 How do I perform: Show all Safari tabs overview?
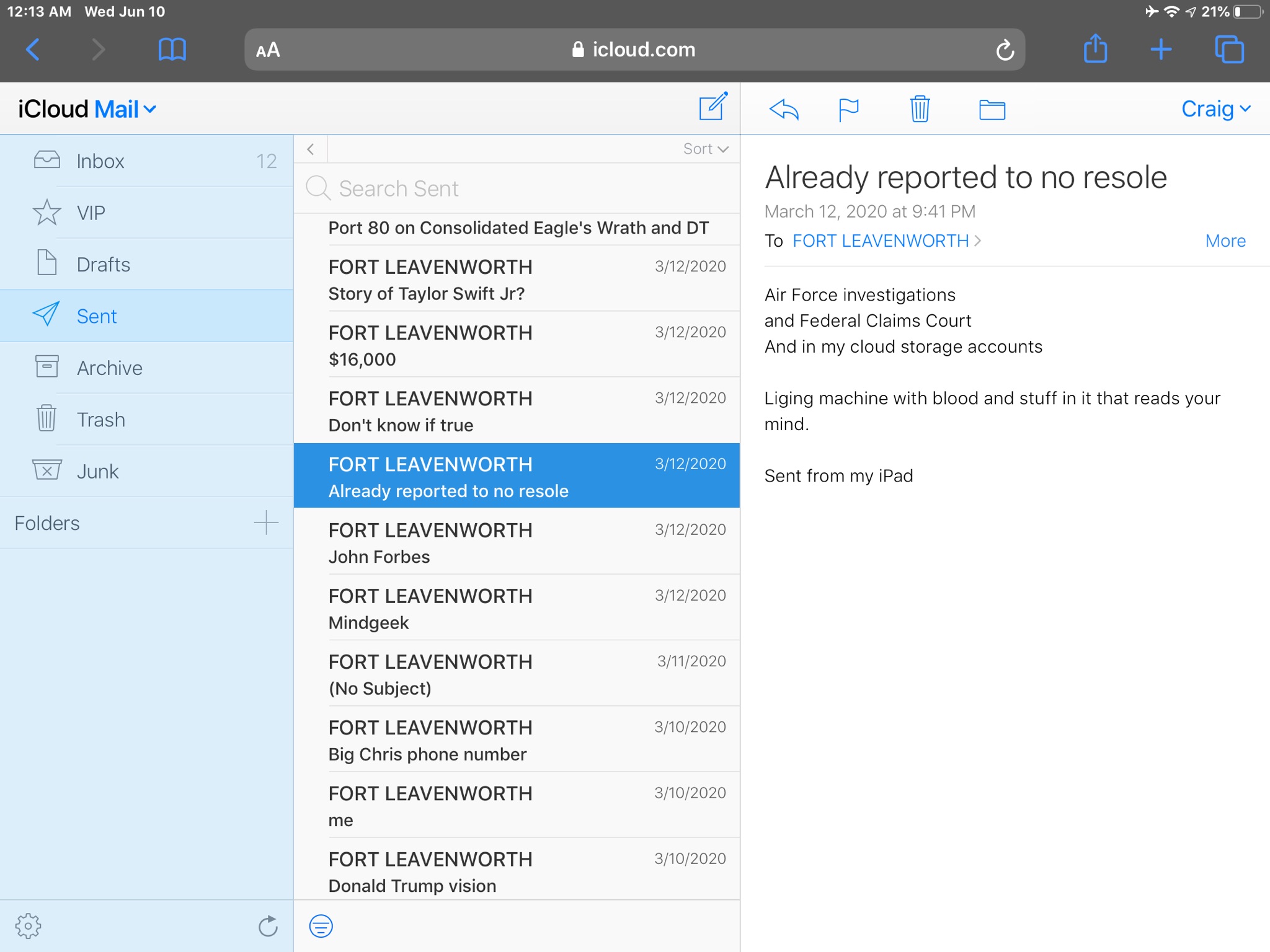tap(1229, 50)
